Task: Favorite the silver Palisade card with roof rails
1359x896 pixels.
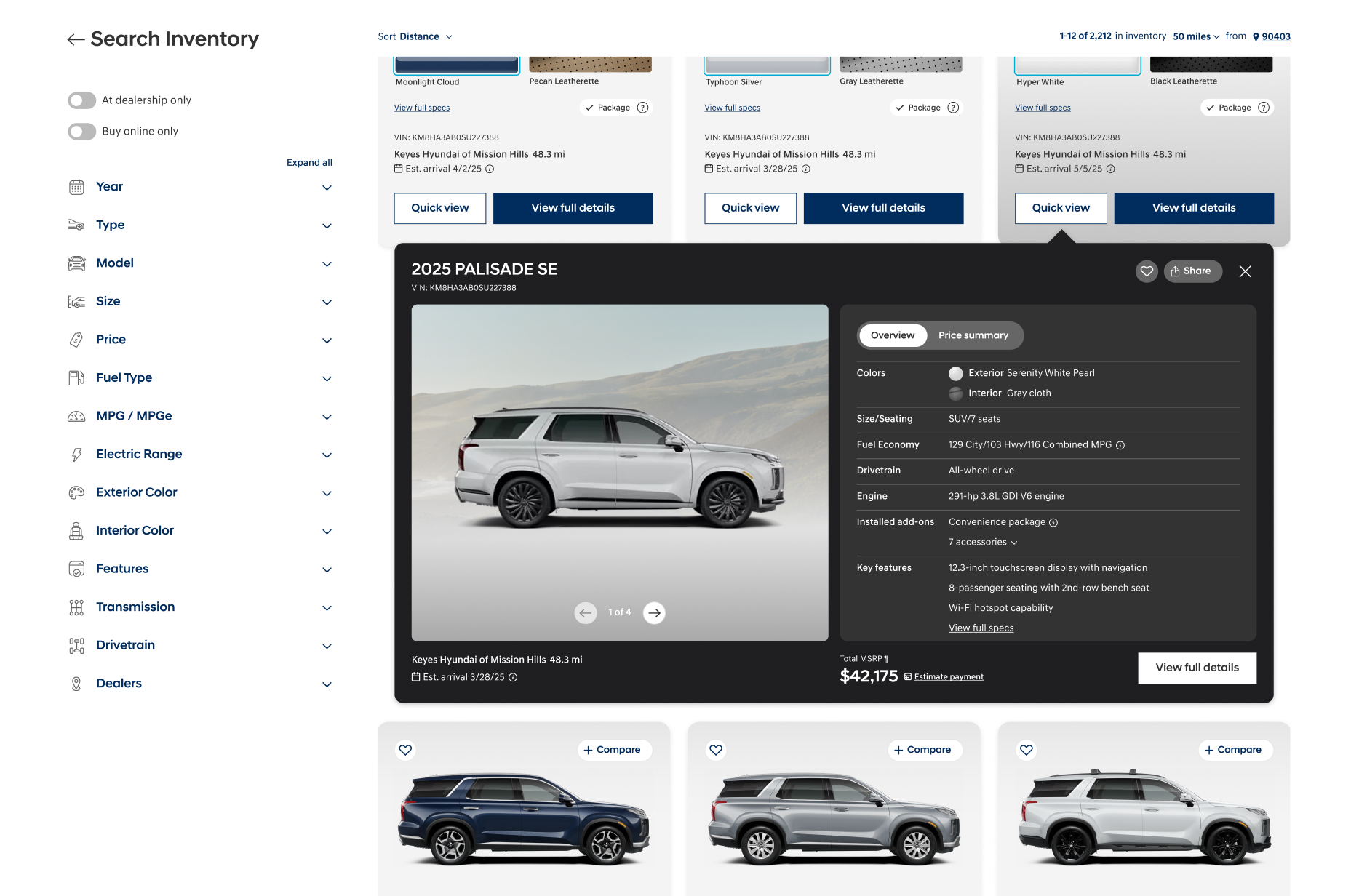Action: click(1027, 750)
